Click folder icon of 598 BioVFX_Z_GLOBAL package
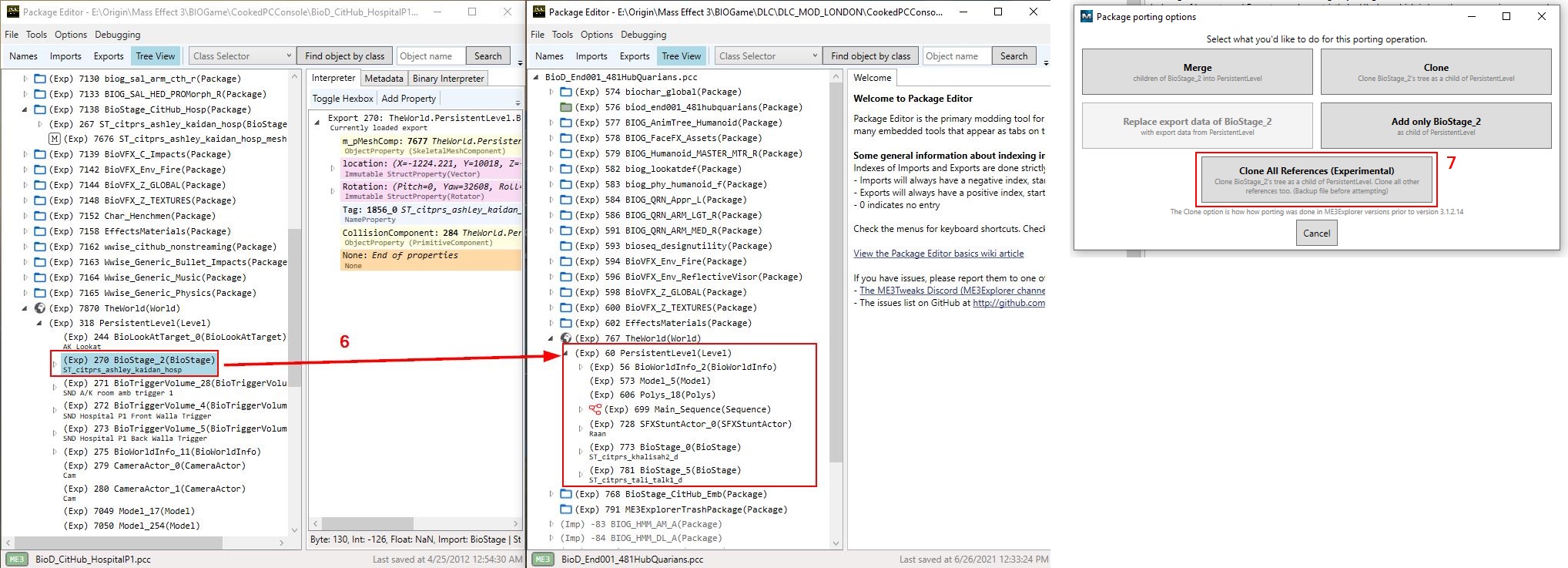 566,292
